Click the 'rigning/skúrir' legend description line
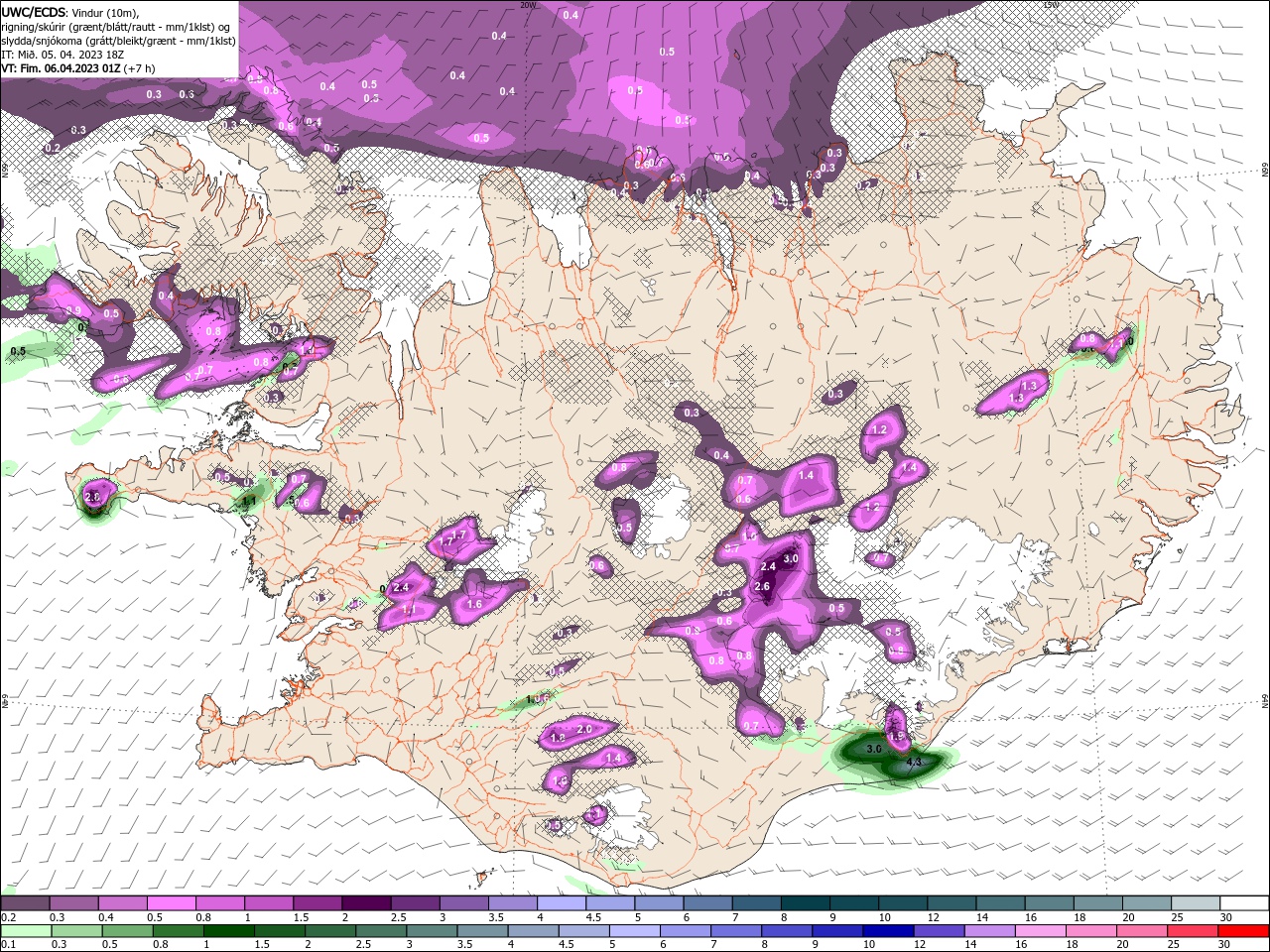The width and height of the screenshot is (1270, 952). (116, 27)
